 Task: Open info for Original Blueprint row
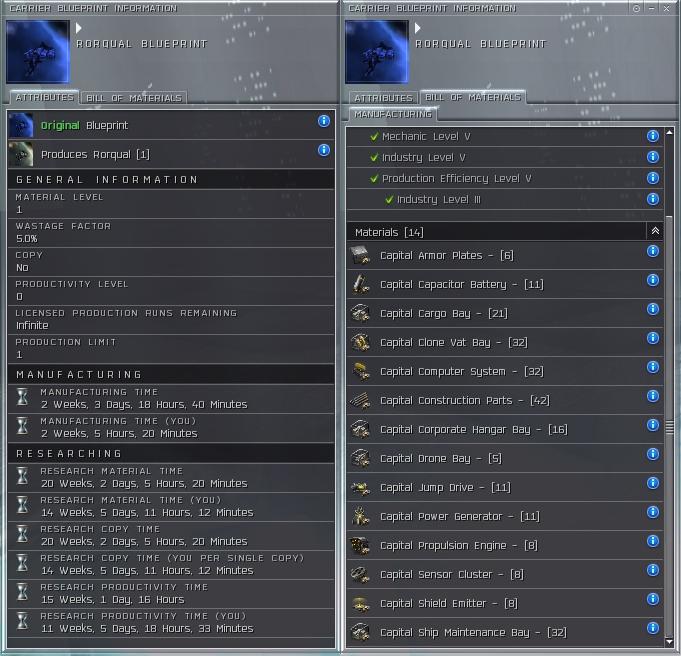click(x=324, y=121)
